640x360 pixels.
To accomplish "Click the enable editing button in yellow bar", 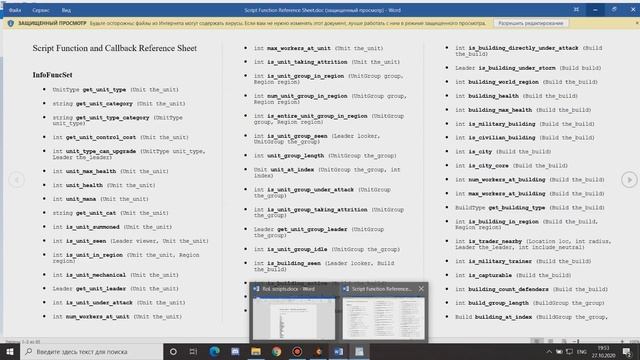I will point(531,23).
